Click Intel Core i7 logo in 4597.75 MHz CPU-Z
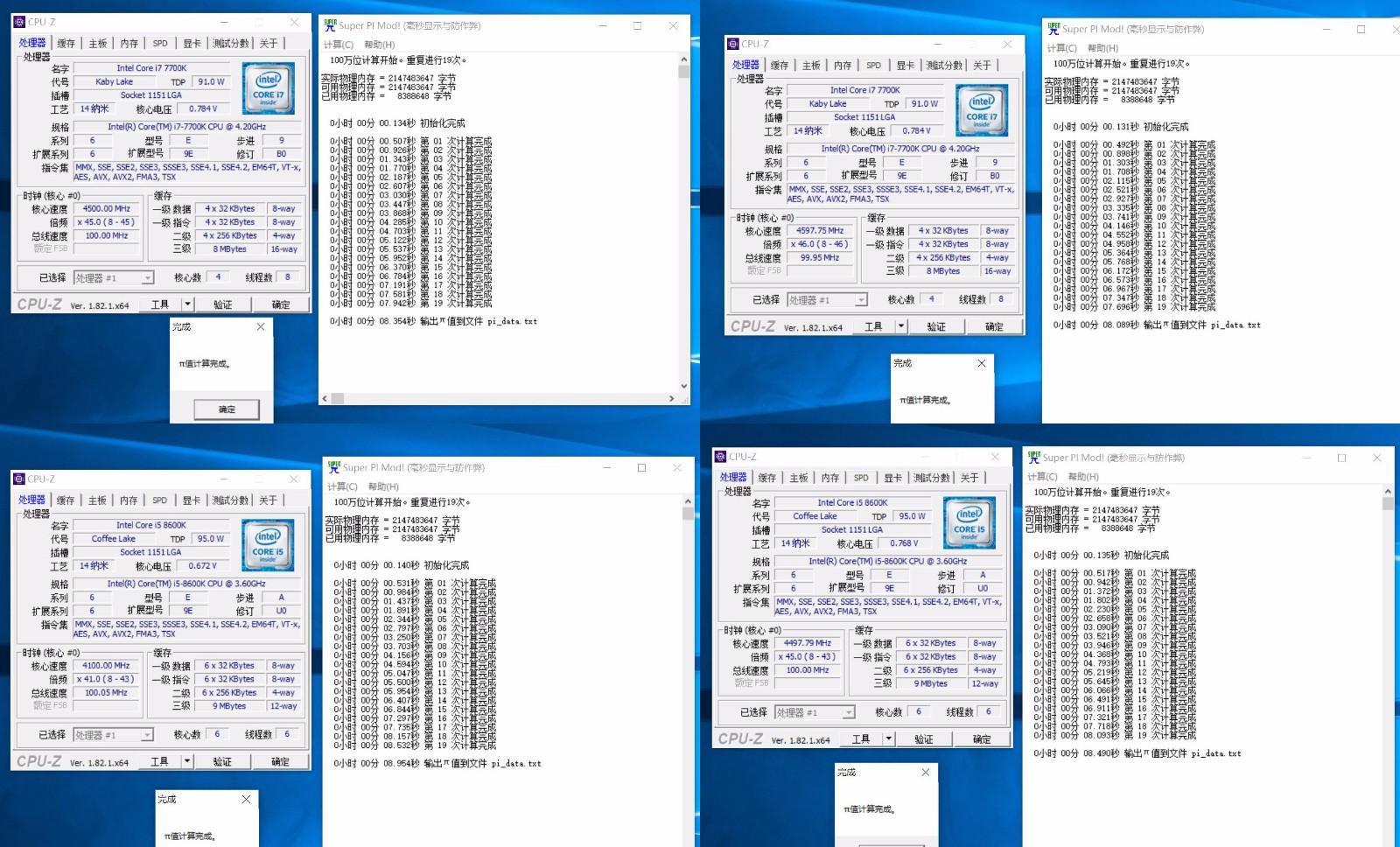This screenshot has height=847, width=1400. click(982, 110)
